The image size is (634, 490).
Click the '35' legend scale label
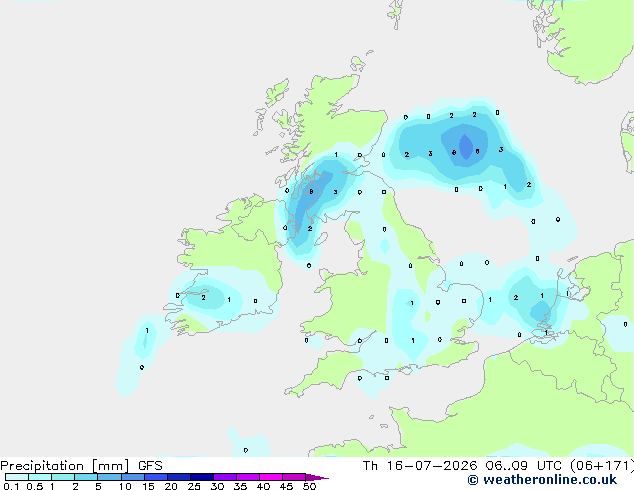240,486
